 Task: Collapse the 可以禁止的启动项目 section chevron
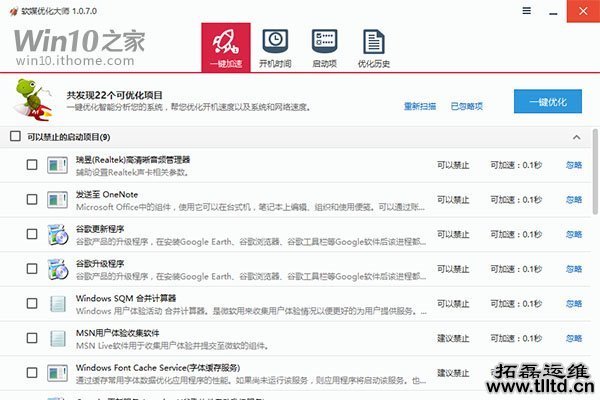coord(577,137)
